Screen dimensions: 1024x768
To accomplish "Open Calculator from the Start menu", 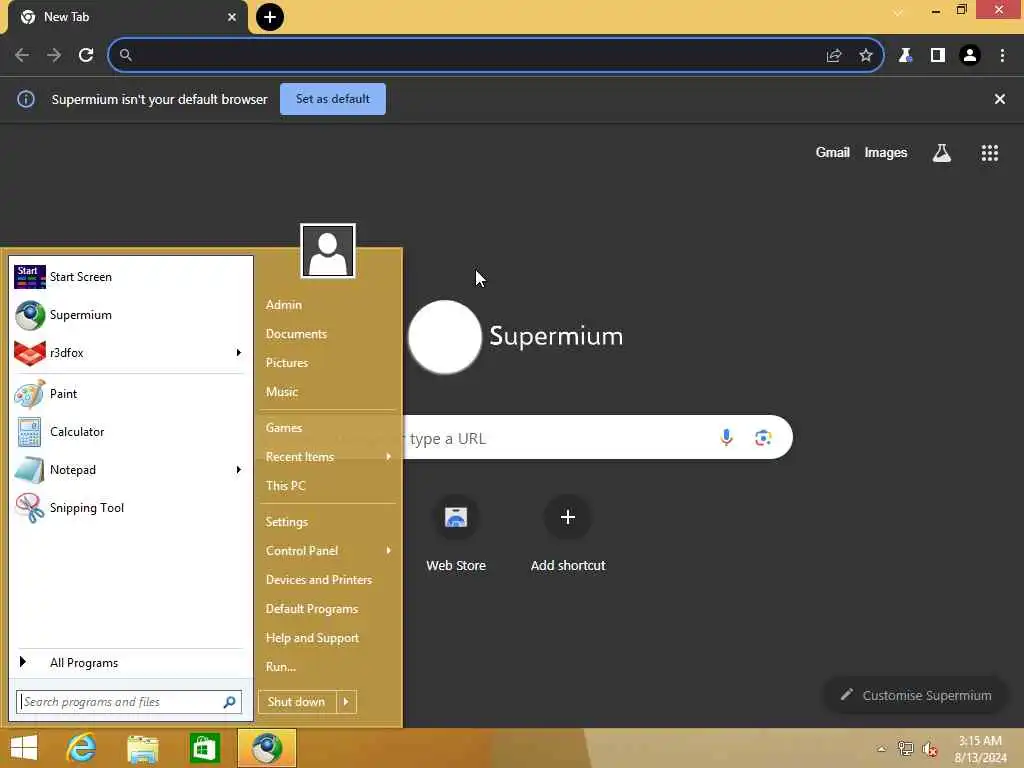I will point(129,432).
